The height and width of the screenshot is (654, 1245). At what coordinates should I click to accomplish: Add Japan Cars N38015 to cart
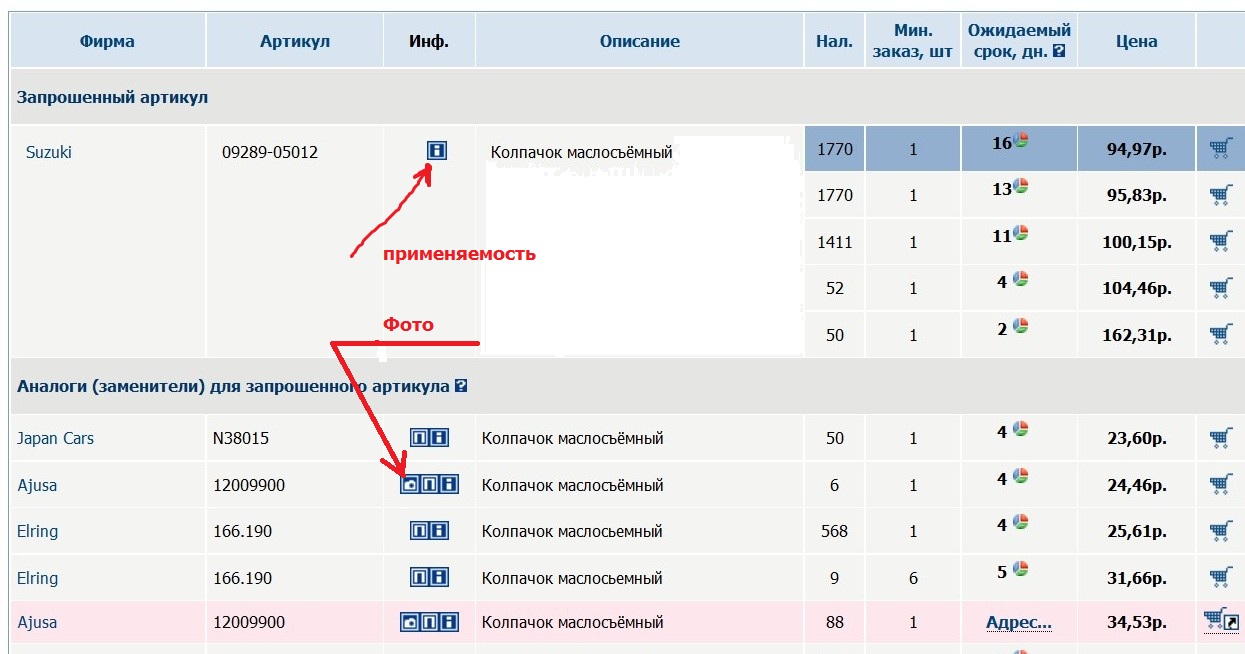[1220, 438]
